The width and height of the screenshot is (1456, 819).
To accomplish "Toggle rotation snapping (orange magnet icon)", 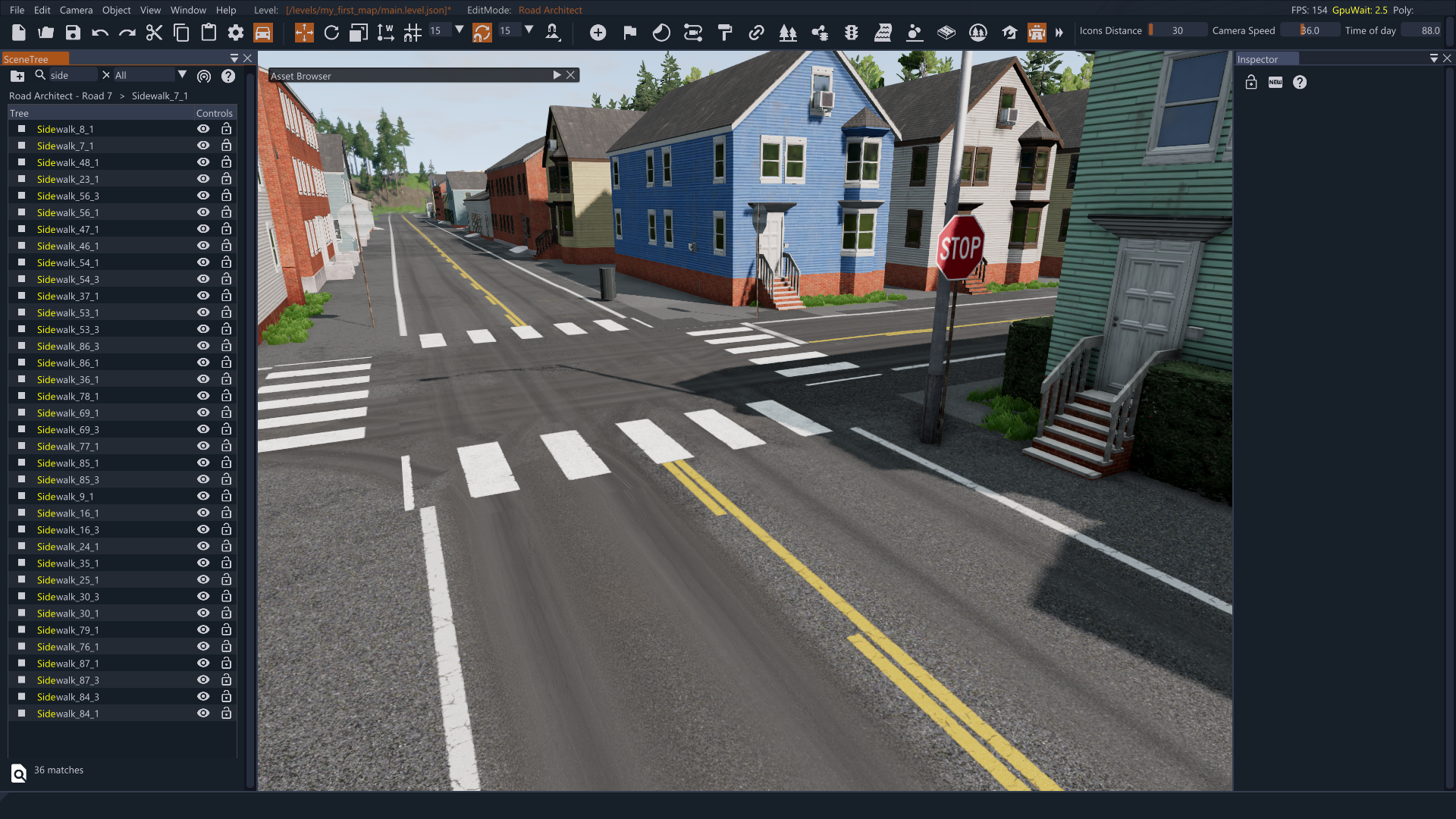I will 482,32.
